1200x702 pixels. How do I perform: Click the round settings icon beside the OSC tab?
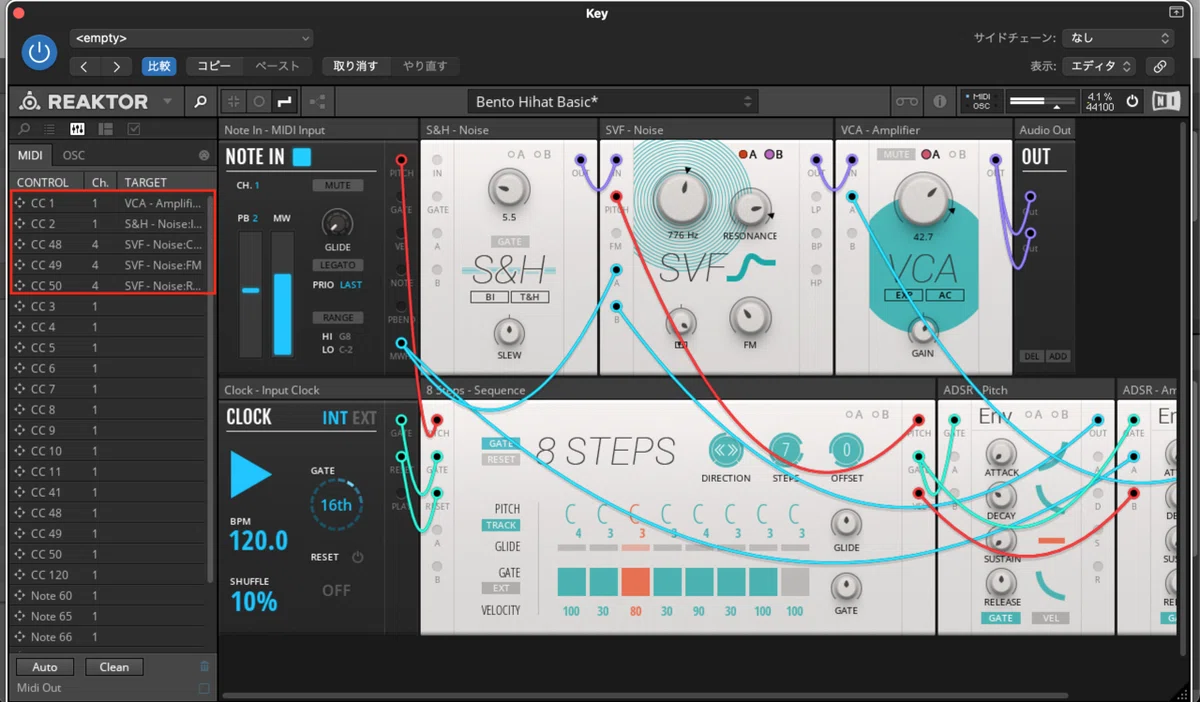click(x=204, y=156)
